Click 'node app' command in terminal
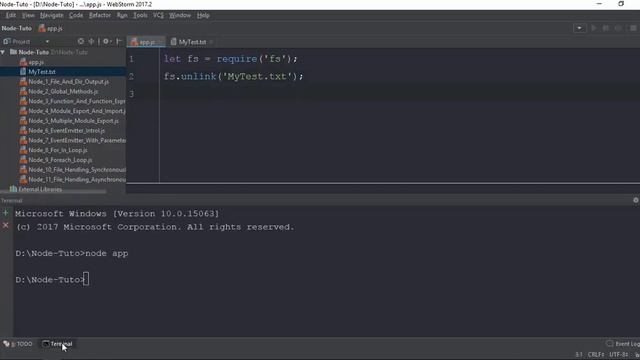 coord(107,253)
